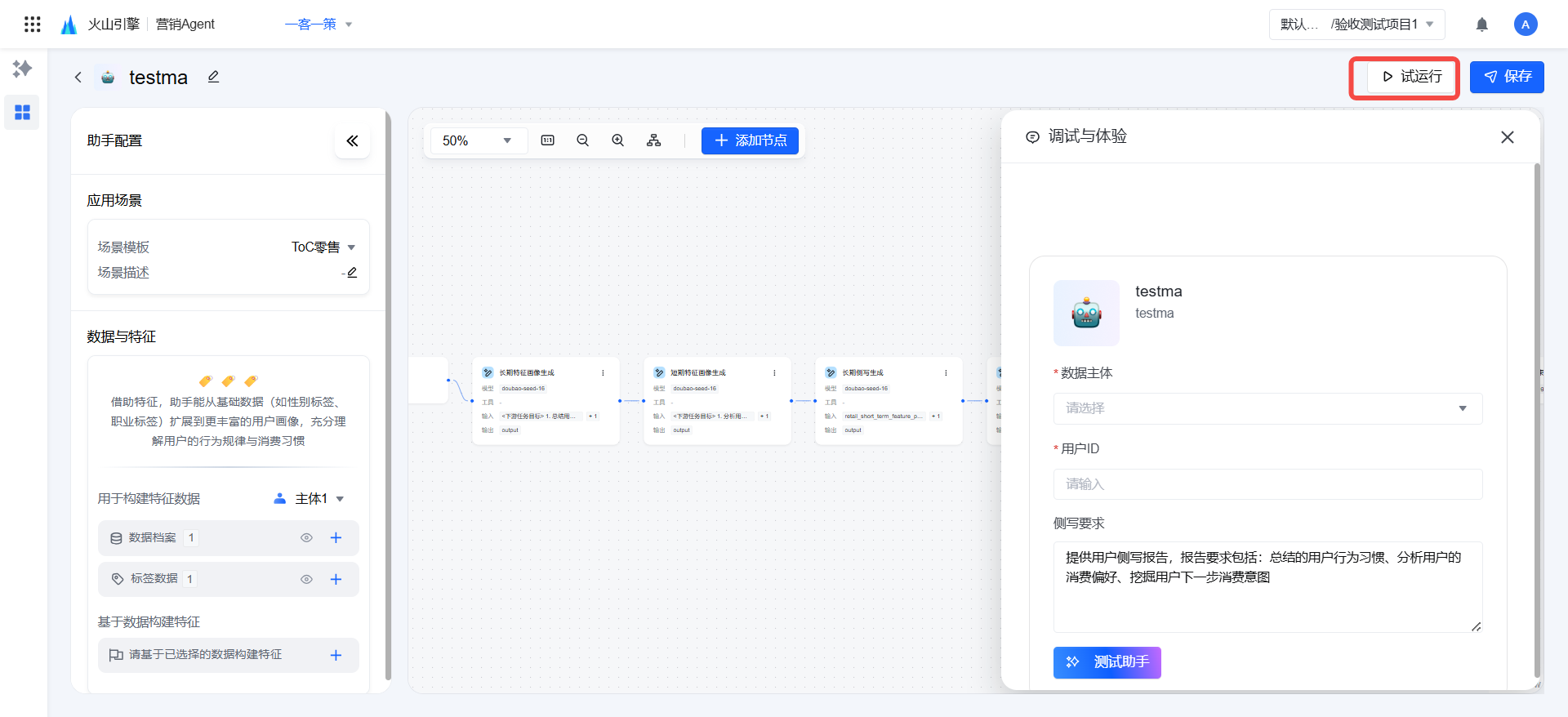Viewport: 1568px width, 717px height.
Task: Edit the 场景描述 field
Action: (352, 273)
